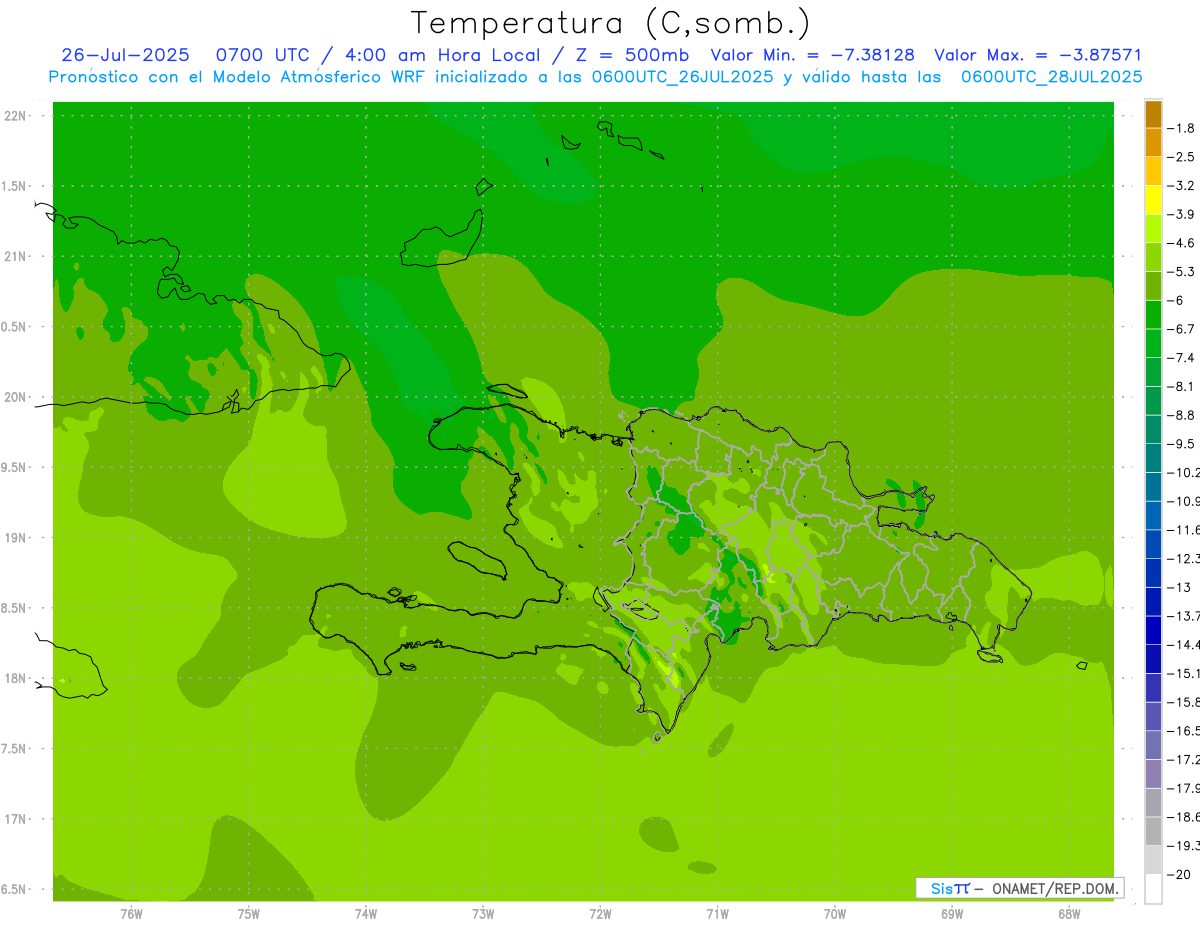Click the white band below -20
1200x927 pixels.
[1153, 889]
